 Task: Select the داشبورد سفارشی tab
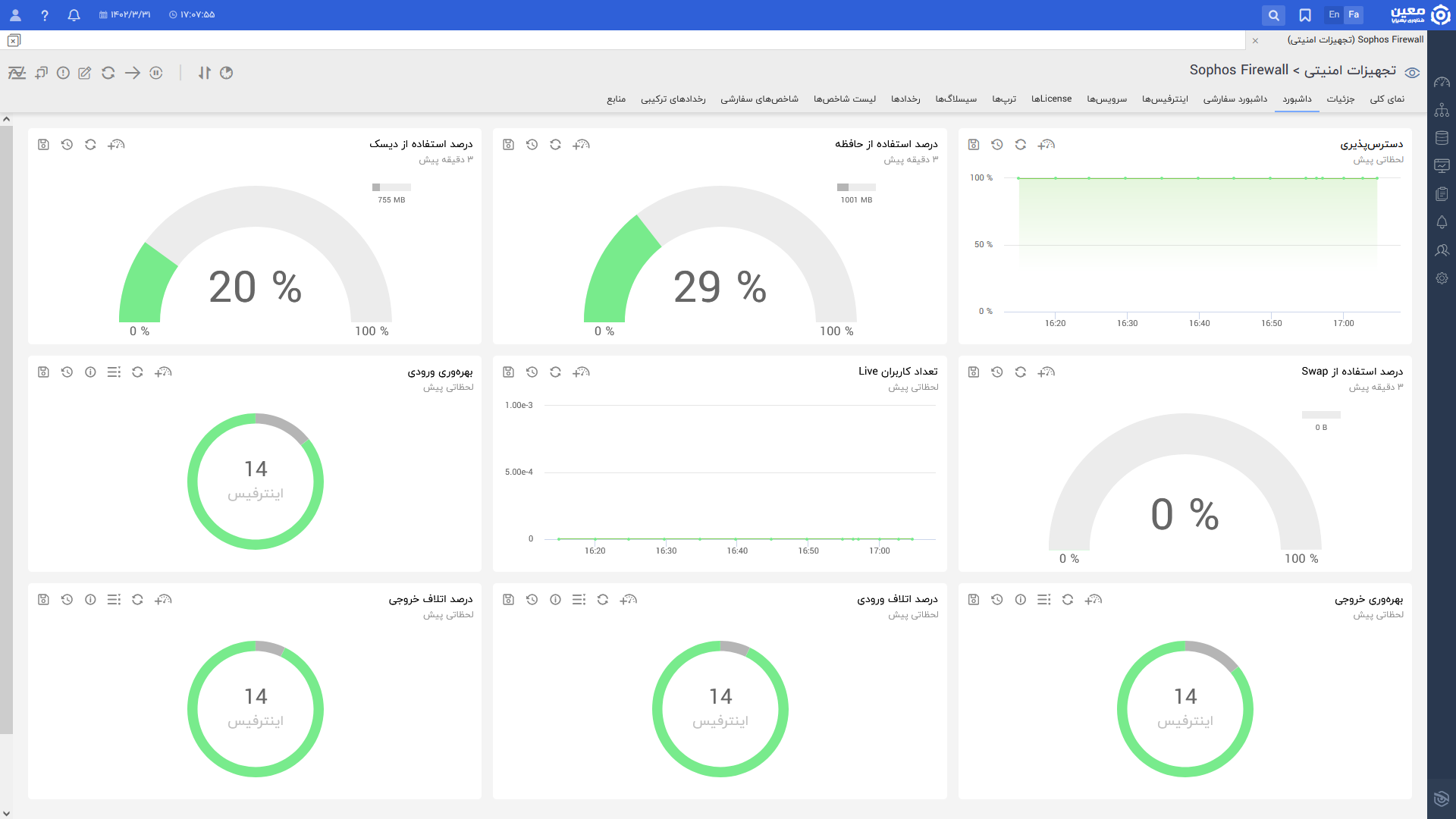tap(1235, 99)
